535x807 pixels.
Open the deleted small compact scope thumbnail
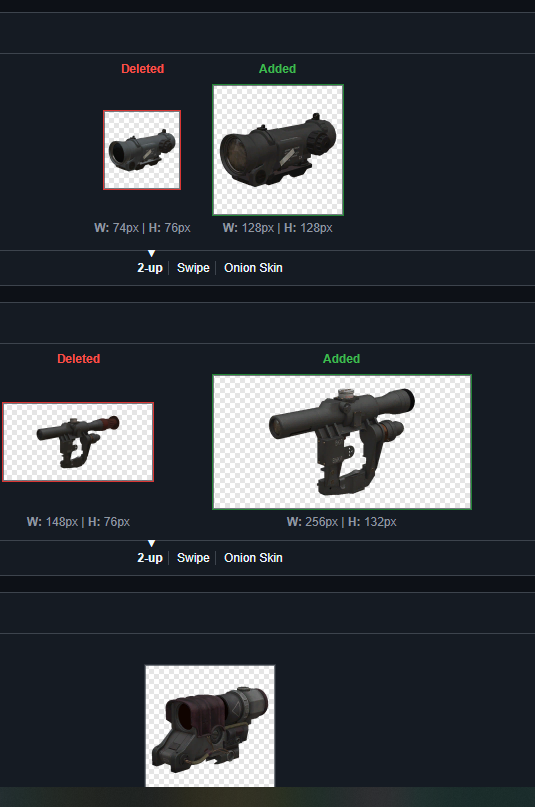click(x=142, y=150)
